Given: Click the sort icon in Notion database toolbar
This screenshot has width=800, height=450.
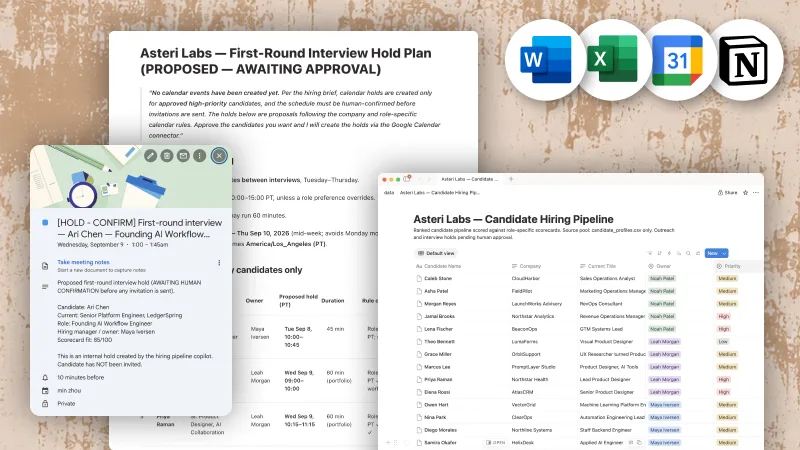Looking at the screenshot, I should coord(659,253).
